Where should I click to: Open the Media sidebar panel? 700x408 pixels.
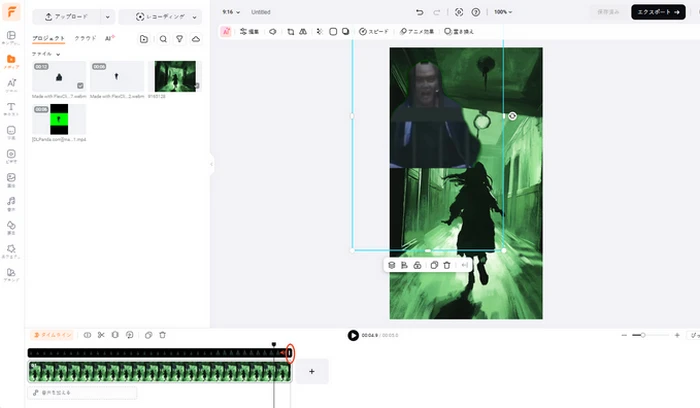click(11, 61)
